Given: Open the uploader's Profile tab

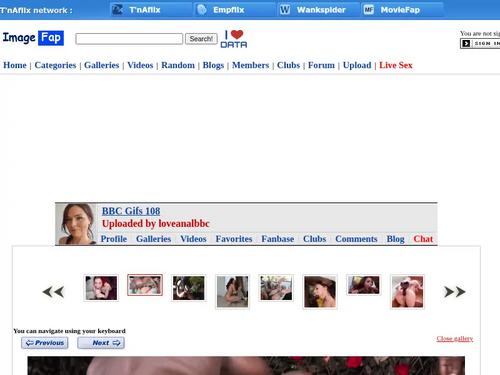Looking at the screenshot, I should click(114, 239).
